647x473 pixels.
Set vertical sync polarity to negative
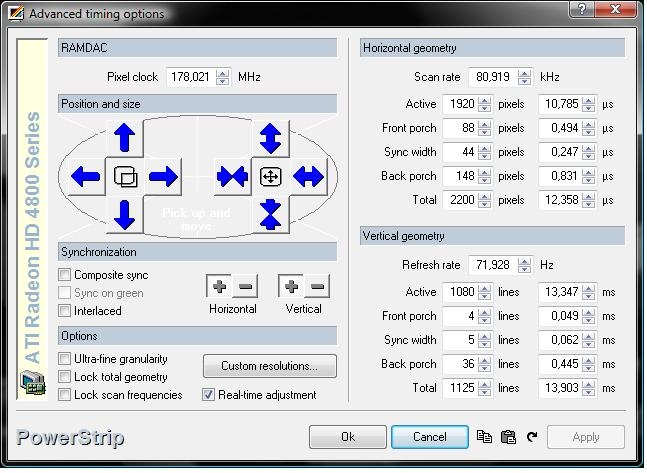coord(317,286)
